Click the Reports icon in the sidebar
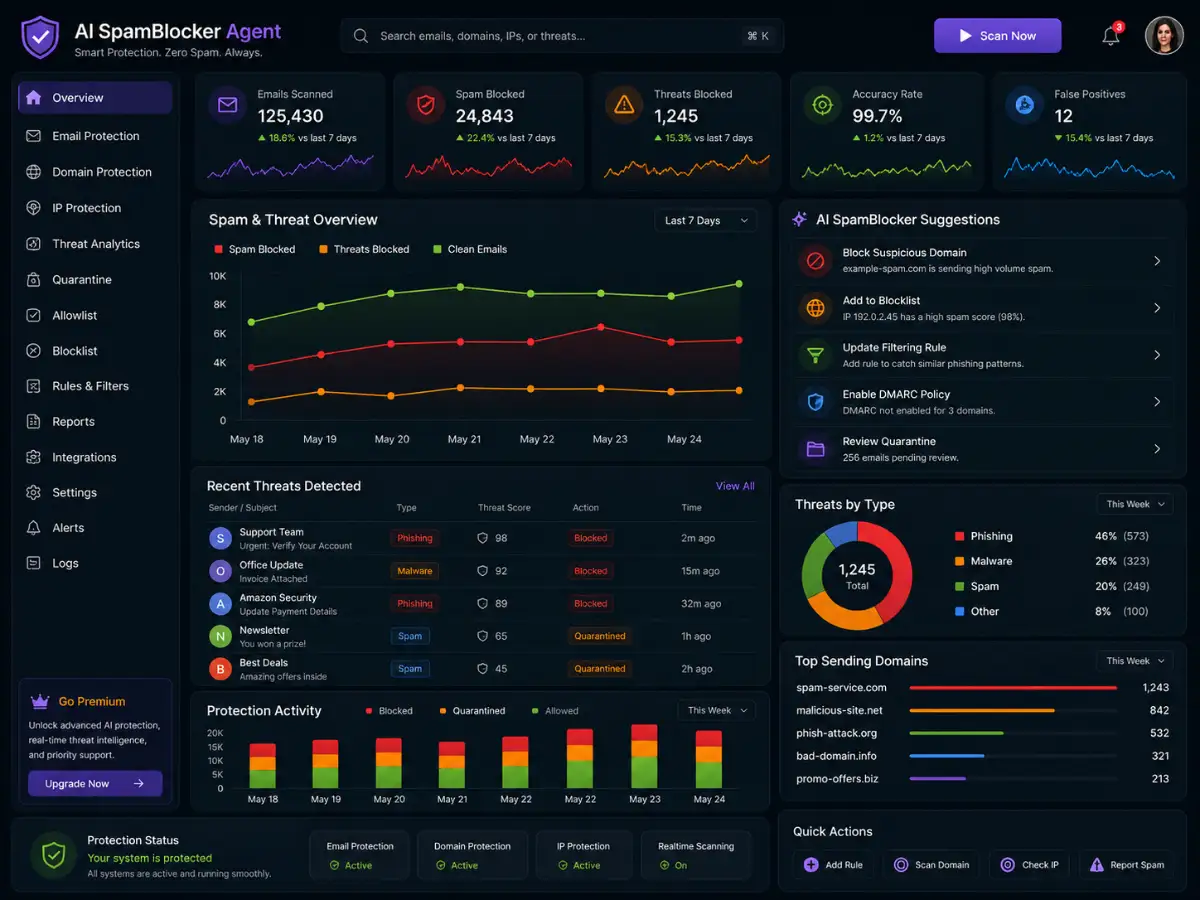Viewport: 1200px width, 900px height. (33, 422)
